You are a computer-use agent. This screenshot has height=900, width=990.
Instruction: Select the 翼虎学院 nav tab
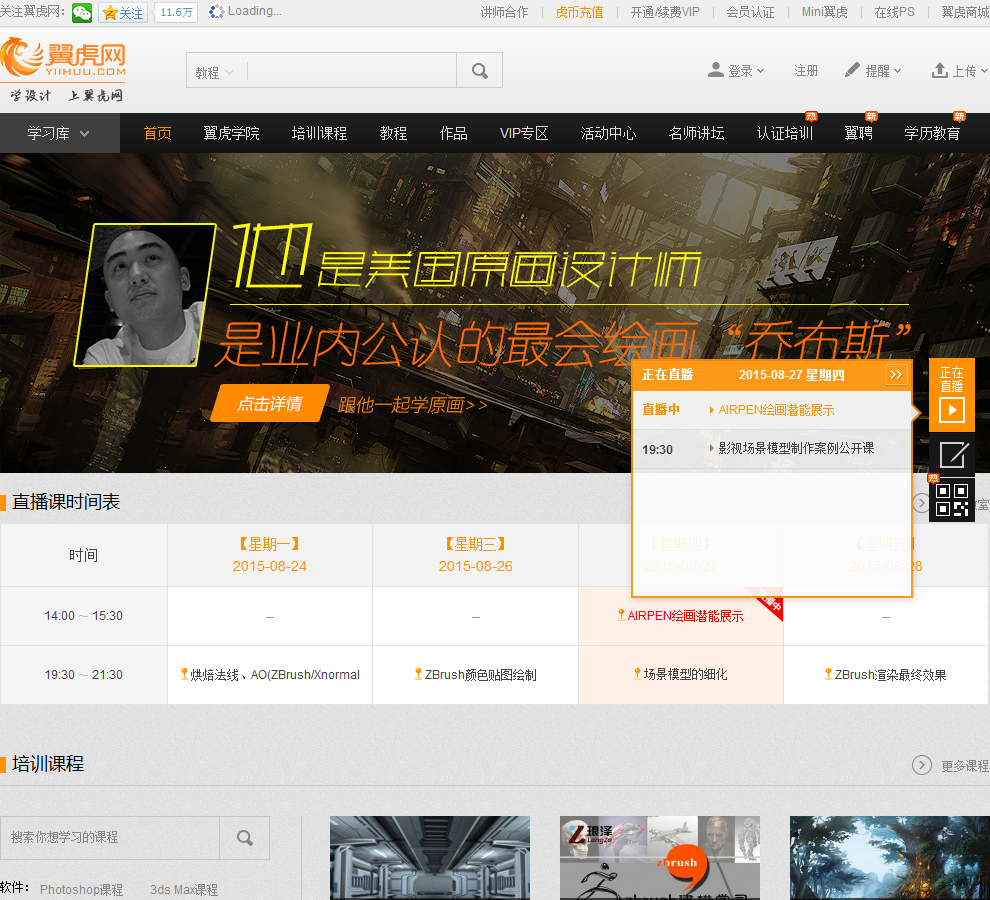(231, 133)
